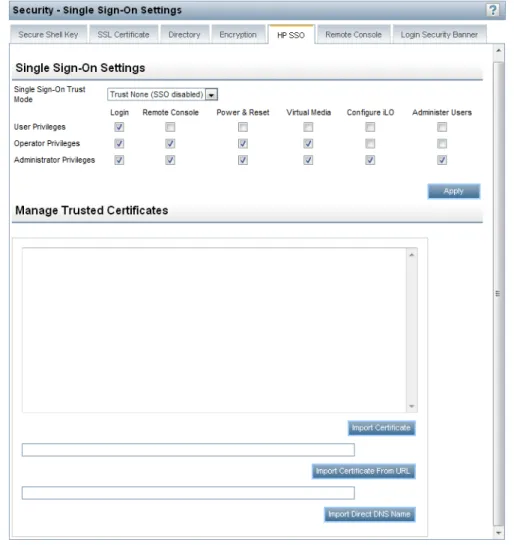Enable Power & Reset for User Privileges

pos(243,127)
